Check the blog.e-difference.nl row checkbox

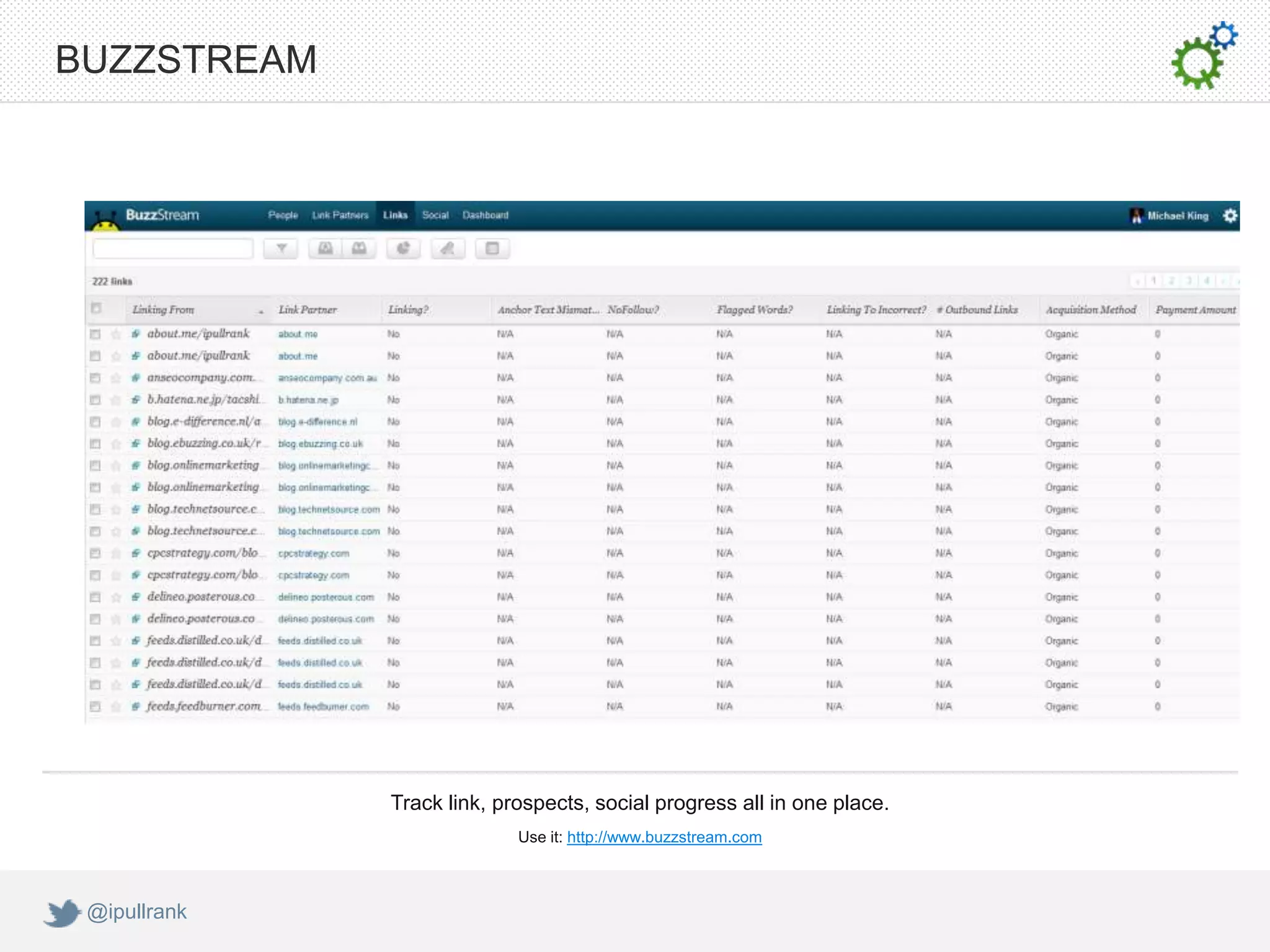95,422
